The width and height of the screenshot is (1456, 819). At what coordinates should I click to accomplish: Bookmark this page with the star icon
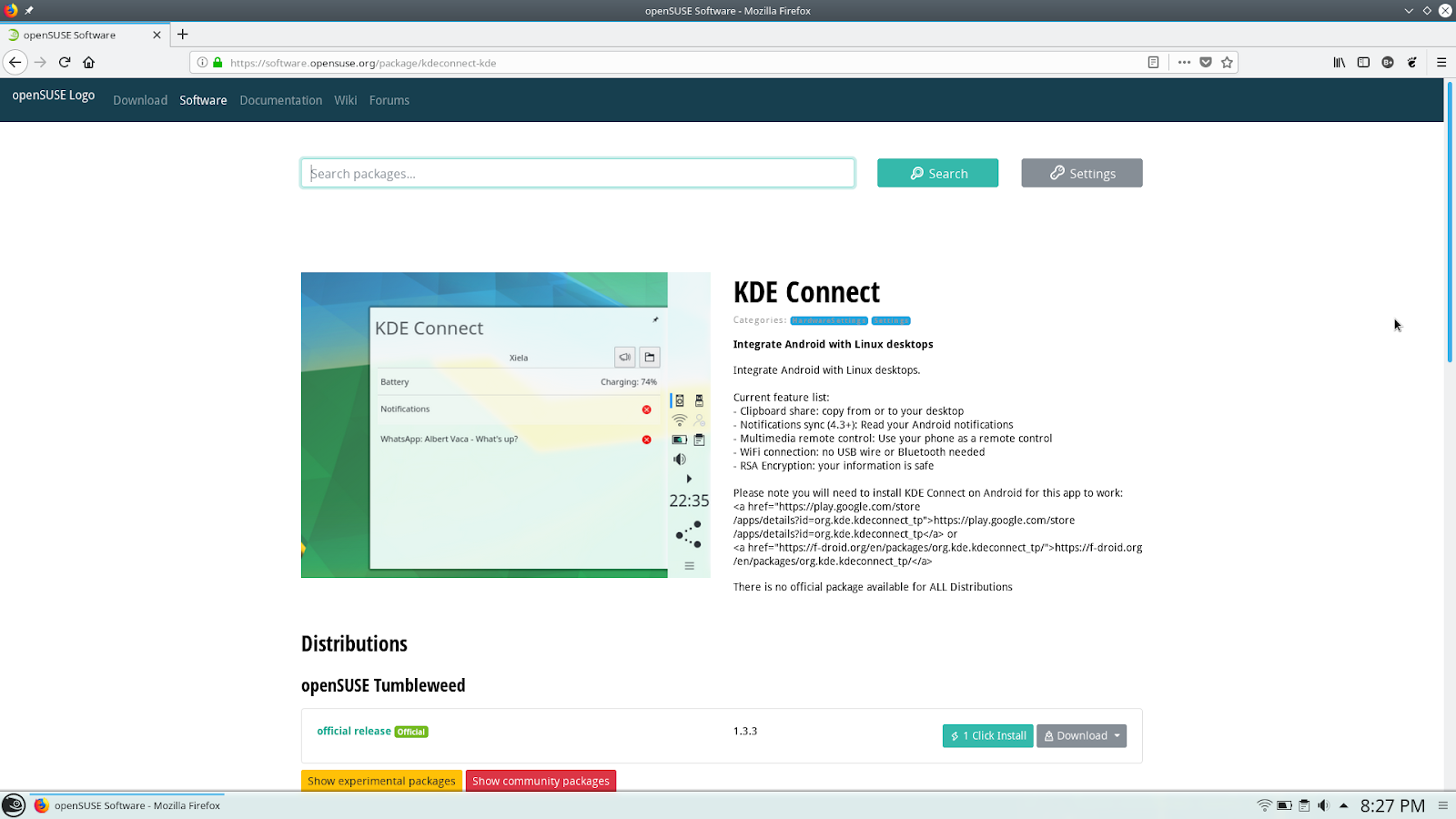[x=1227, y=63]
